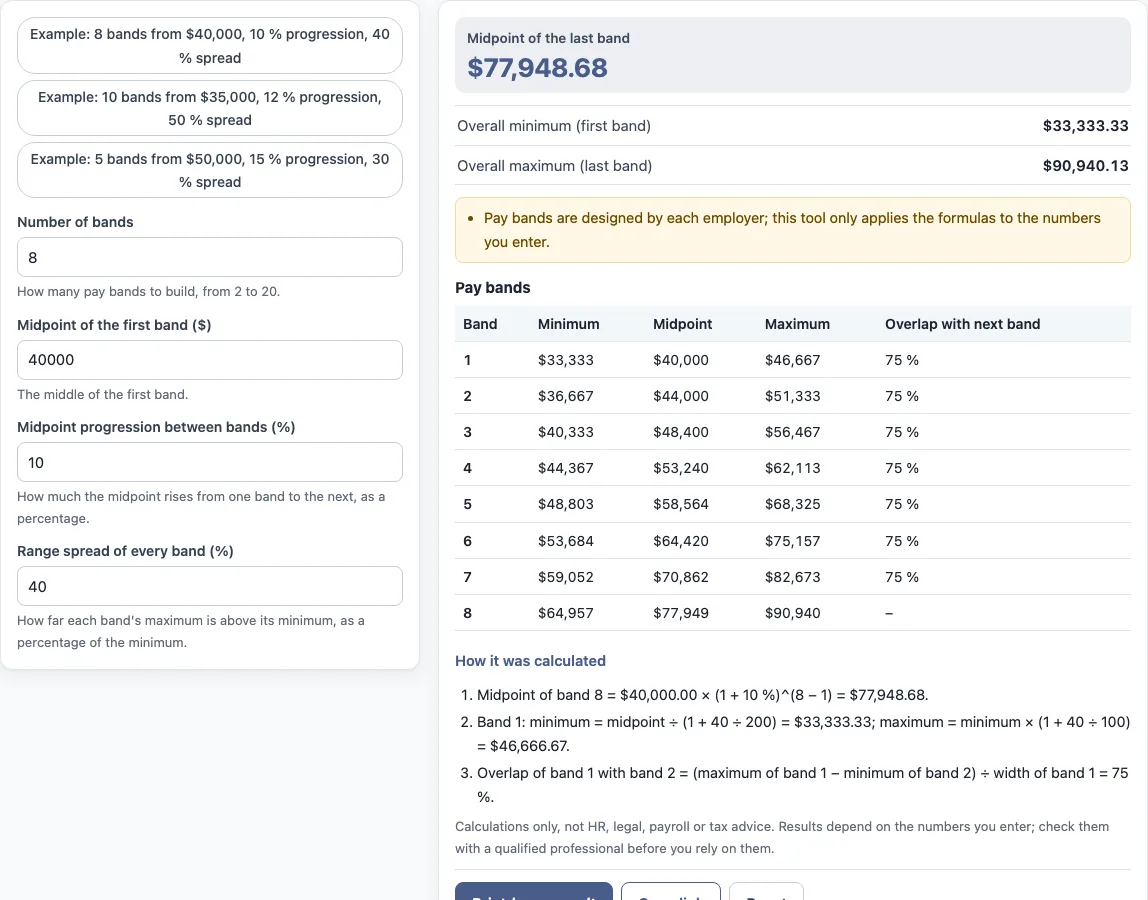Load the 10 bands from $35,000 example

[209, 108]
